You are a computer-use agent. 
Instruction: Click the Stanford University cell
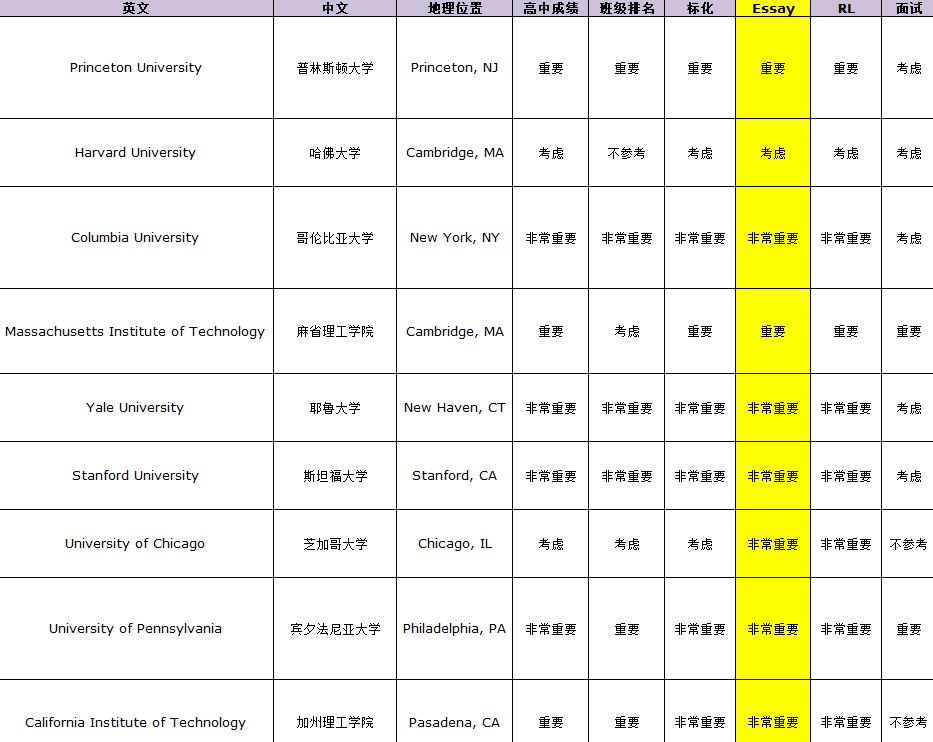[x=136, y=475]
